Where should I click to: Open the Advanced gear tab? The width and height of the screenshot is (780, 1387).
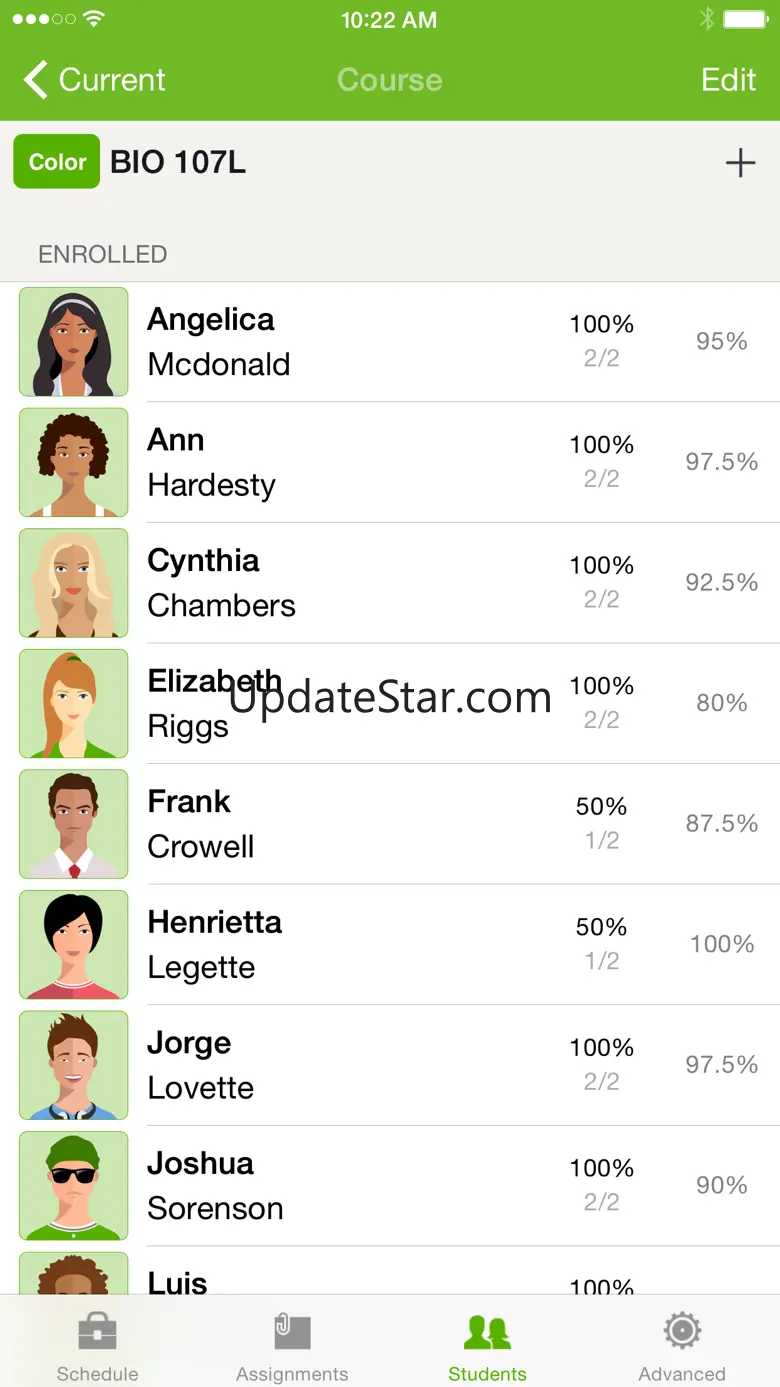682,1345
